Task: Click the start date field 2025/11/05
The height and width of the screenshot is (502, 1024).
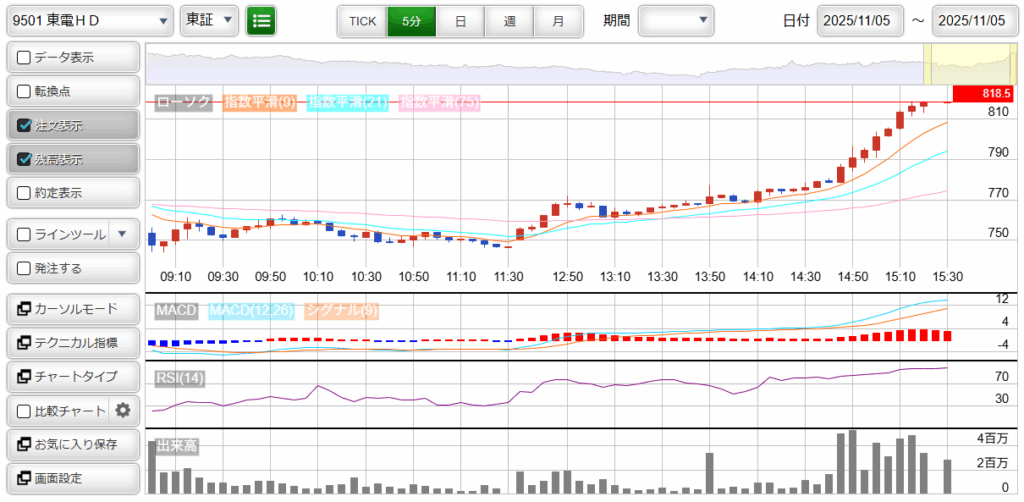Action: 859,20
